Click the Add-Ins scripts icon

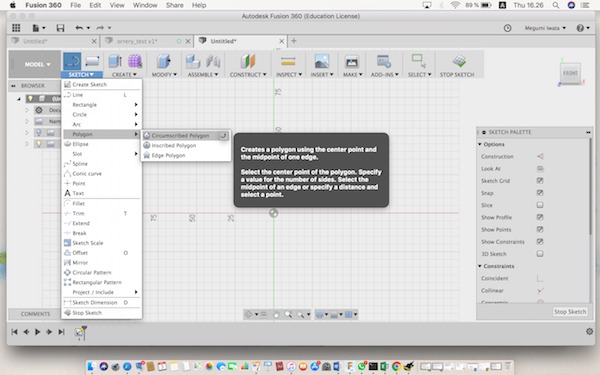point(384,61)
